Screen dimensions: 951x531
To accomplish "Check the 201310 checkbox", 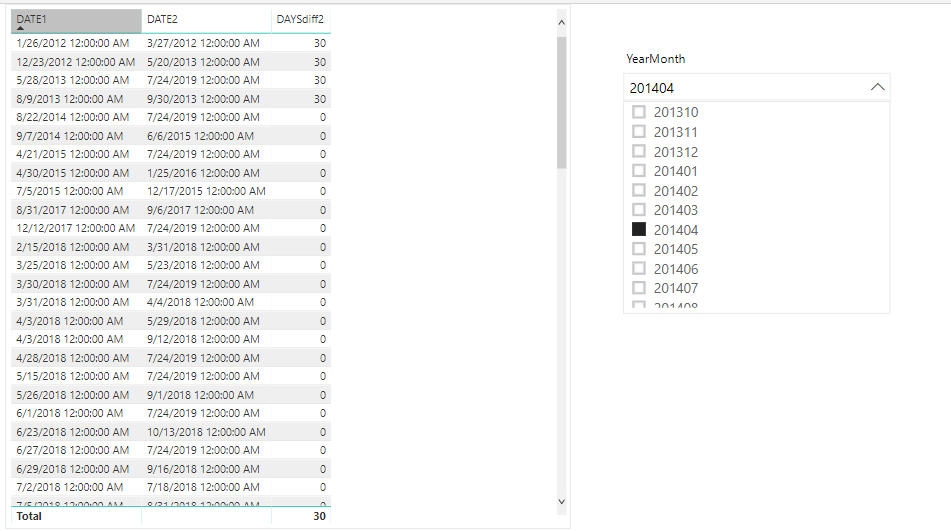I will pos(639,112).
